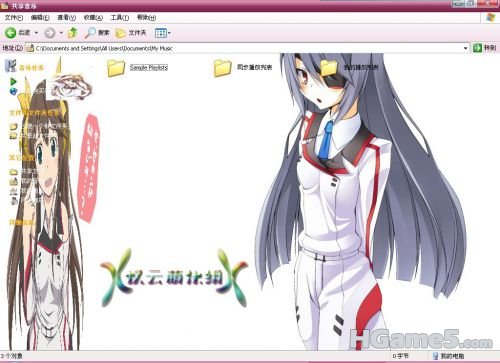Image resolution: width=500 pixels, height=363 pixels.
Task: Open the 编辑(E) menu
Action: coord(40,17)
